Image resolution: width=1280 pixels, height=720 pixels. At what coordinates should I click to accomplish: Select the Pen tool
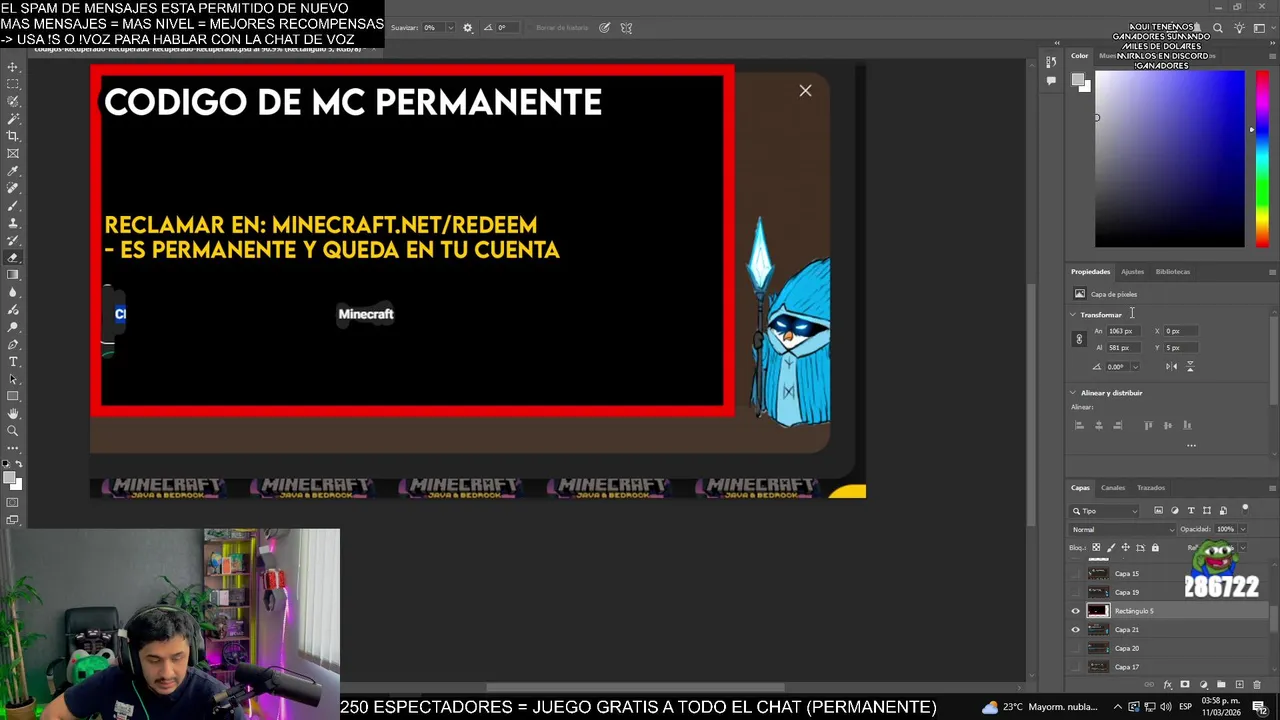click(13, 344)
